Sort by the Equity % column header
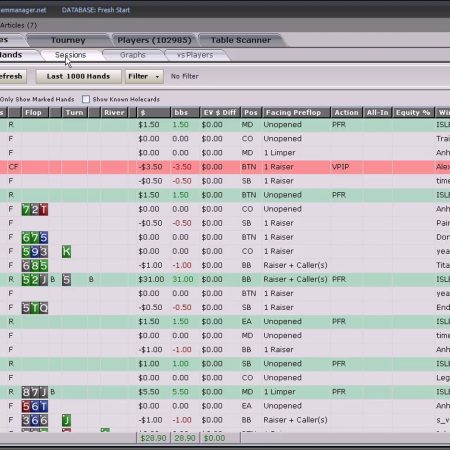 pyautogui.click(x=413, y=112)
